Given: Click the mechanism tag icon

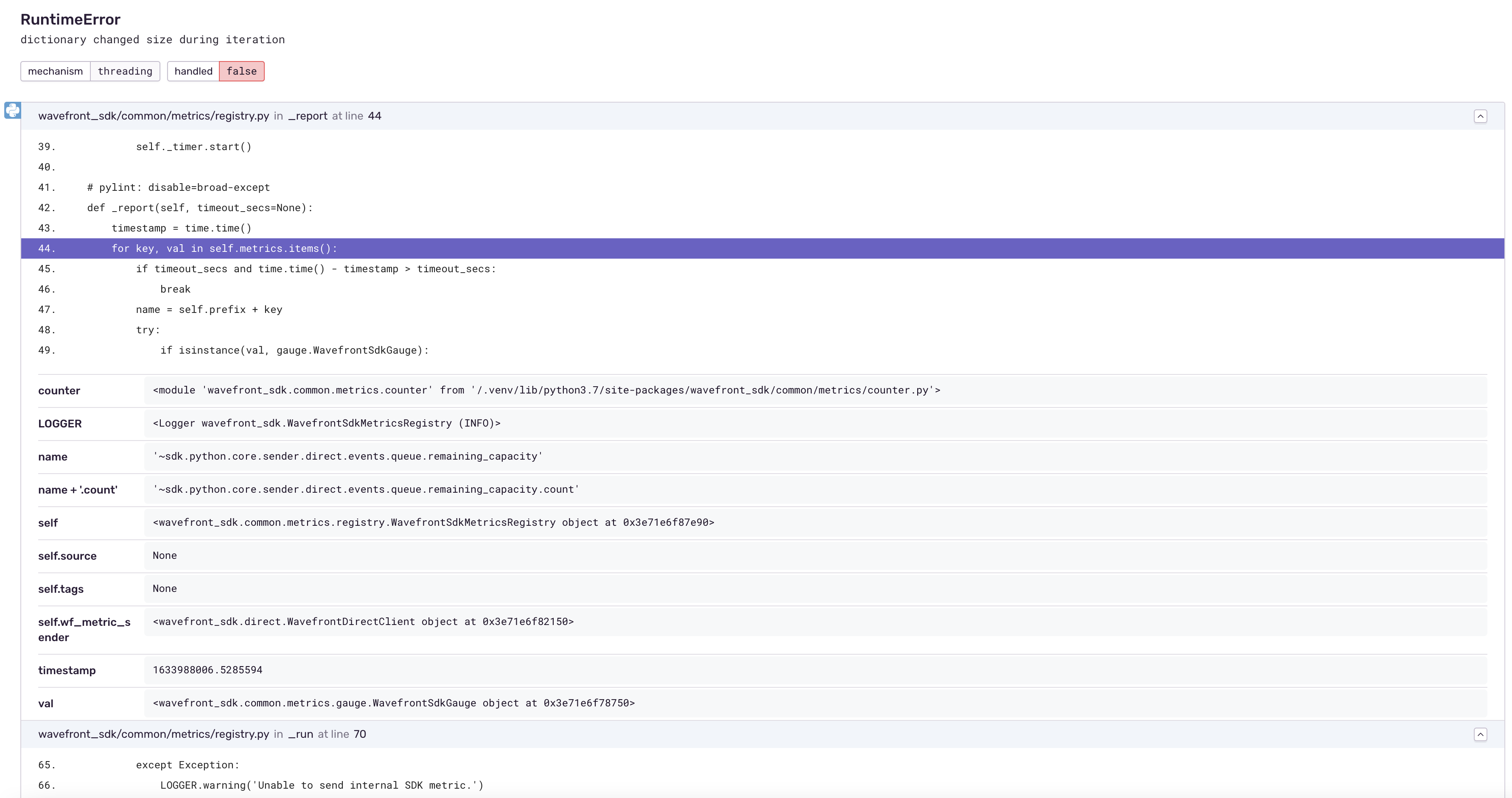Looking at the screenshot, I should click(54, 71).
